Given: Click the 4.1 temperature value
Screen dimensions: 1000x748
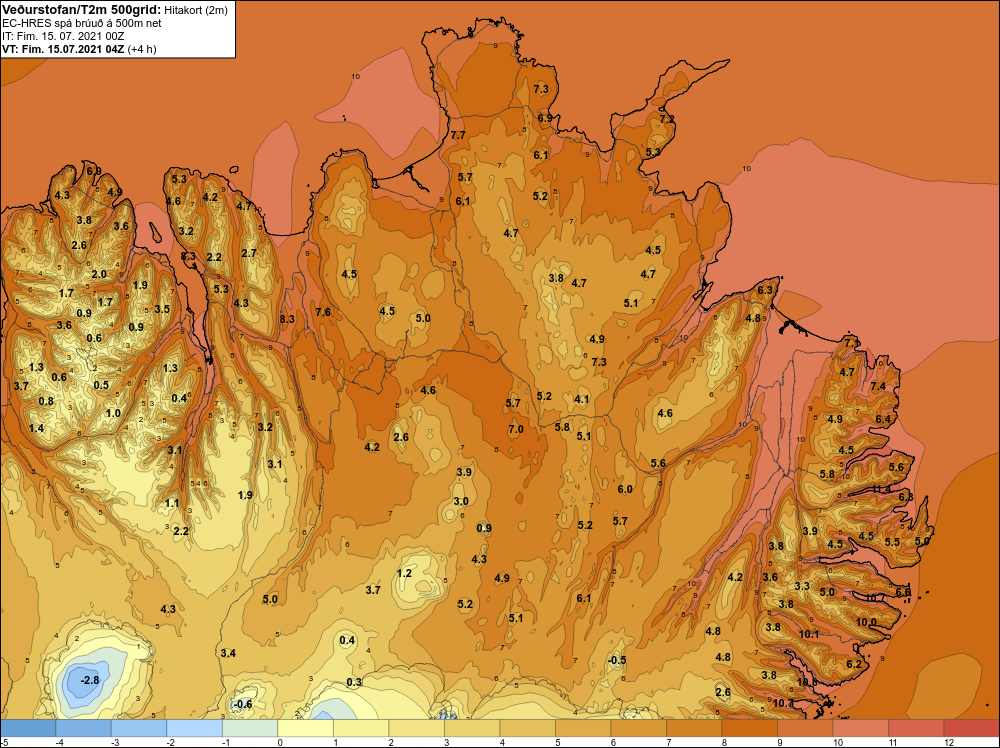Looking at the screenshot, I should (x=582, y=399).
